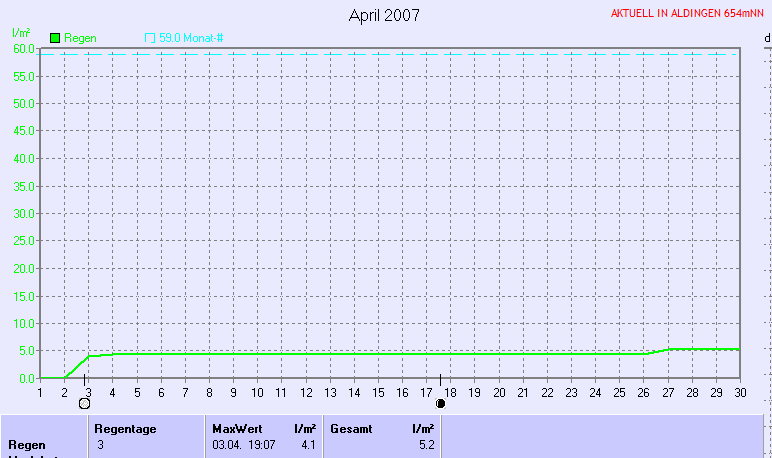Click the 60.0 y-axis label
772x458 pixels.
click(24, 49)
